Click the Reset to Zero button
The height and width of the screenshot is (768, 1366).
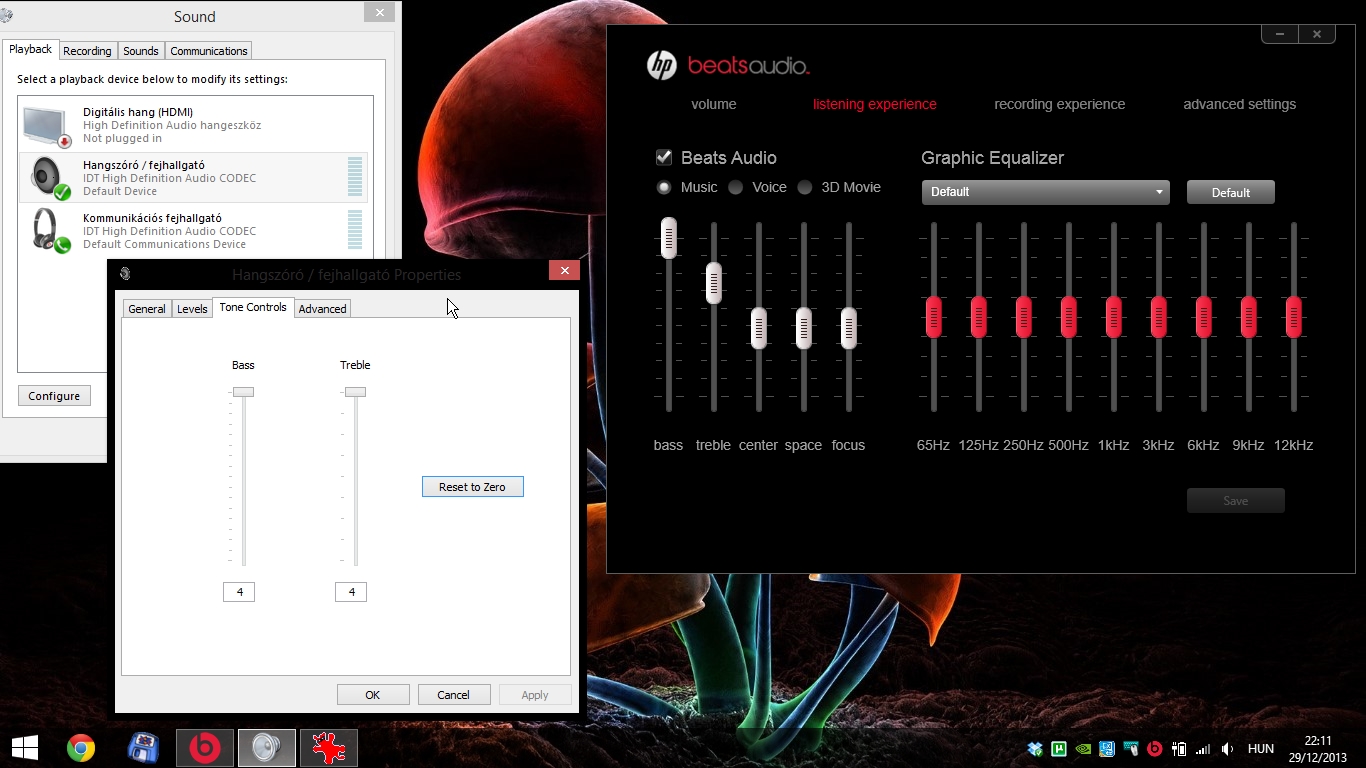pyautogui.click(x=472, y=487)
